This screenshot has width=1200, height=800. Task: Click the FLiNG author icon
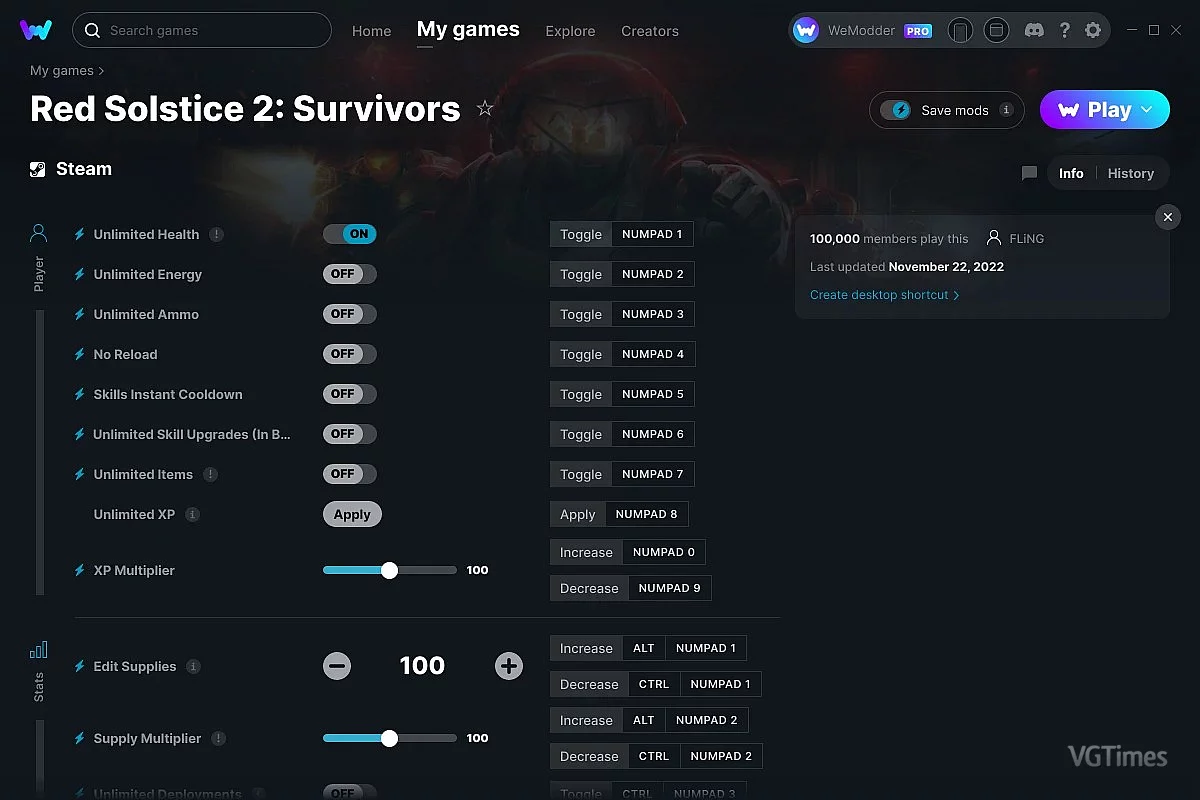[x=993, y=238]
